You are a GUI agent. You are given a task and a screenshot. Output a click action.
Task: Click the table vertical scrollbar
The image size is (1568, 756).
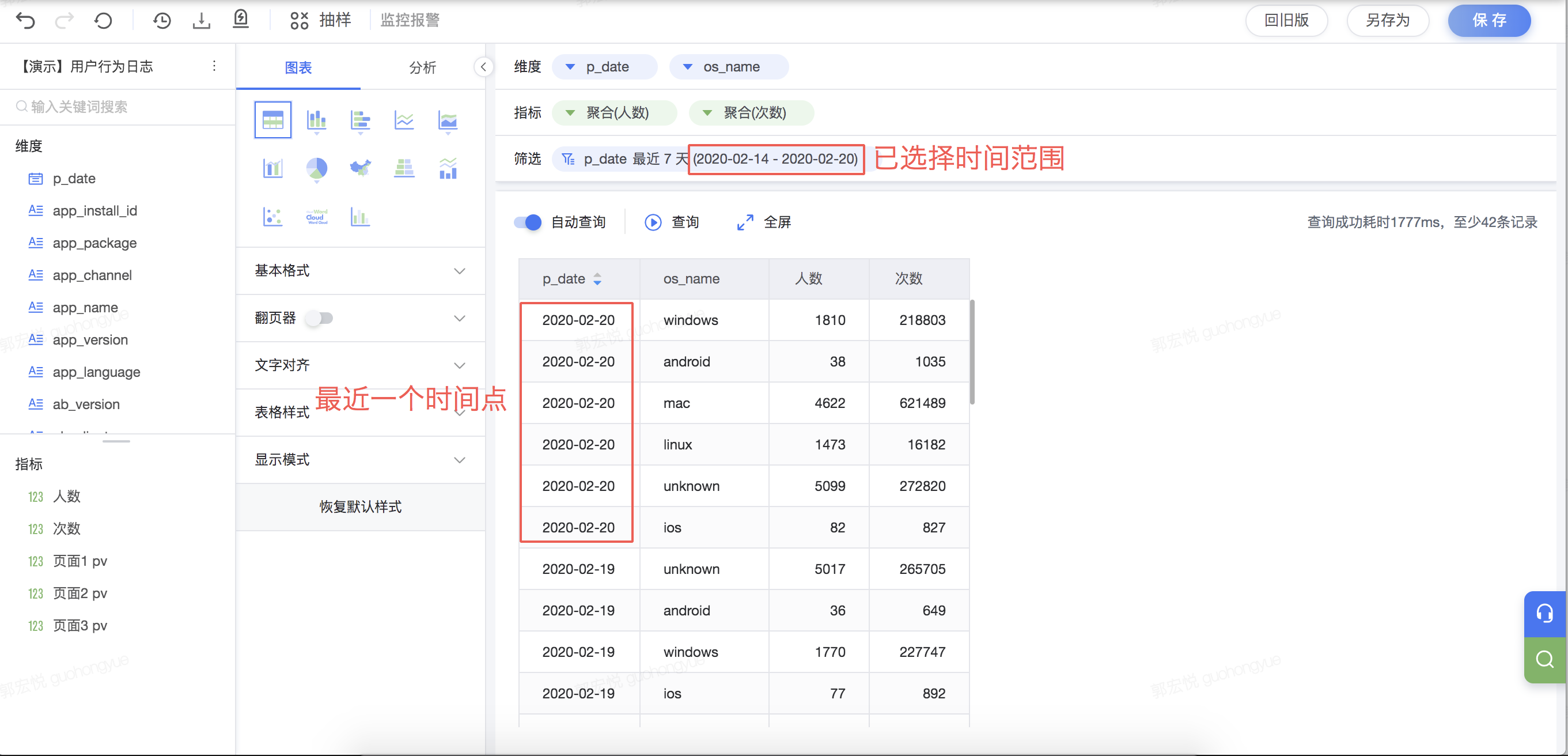coord(972,352)
